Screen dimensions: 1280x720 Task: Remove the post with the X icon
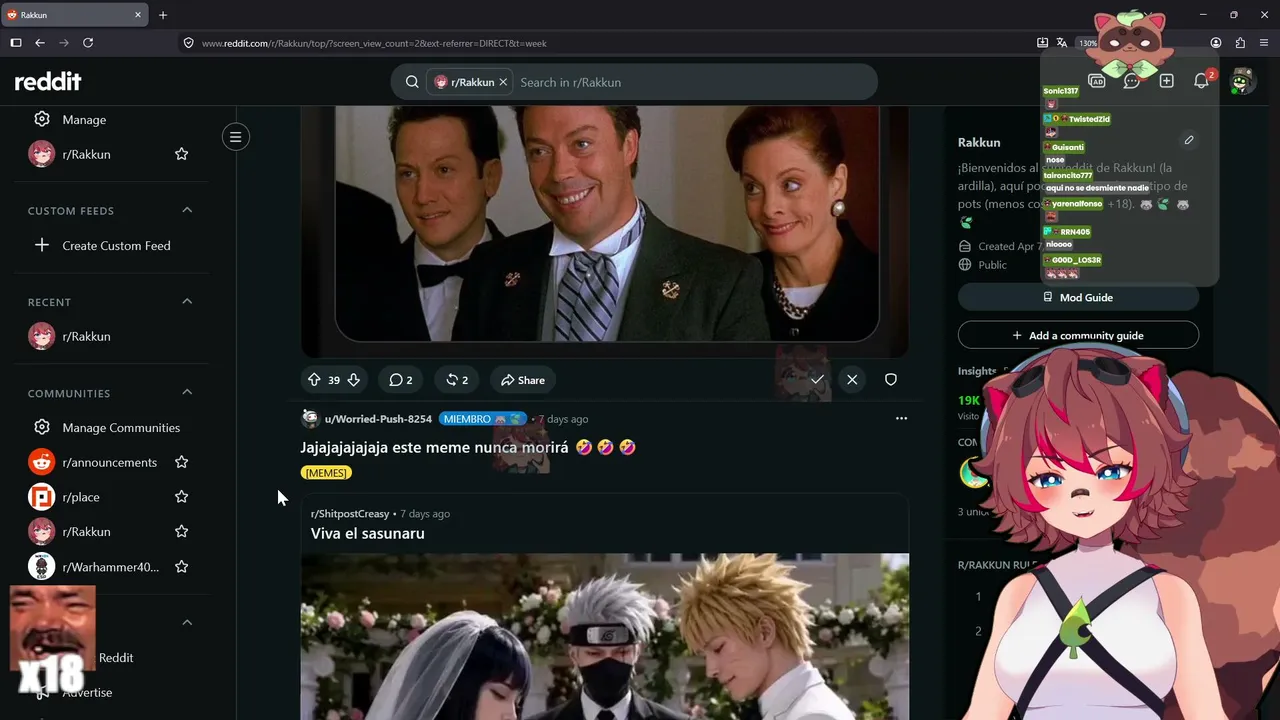pyautogui.click(x=852, y=380)
